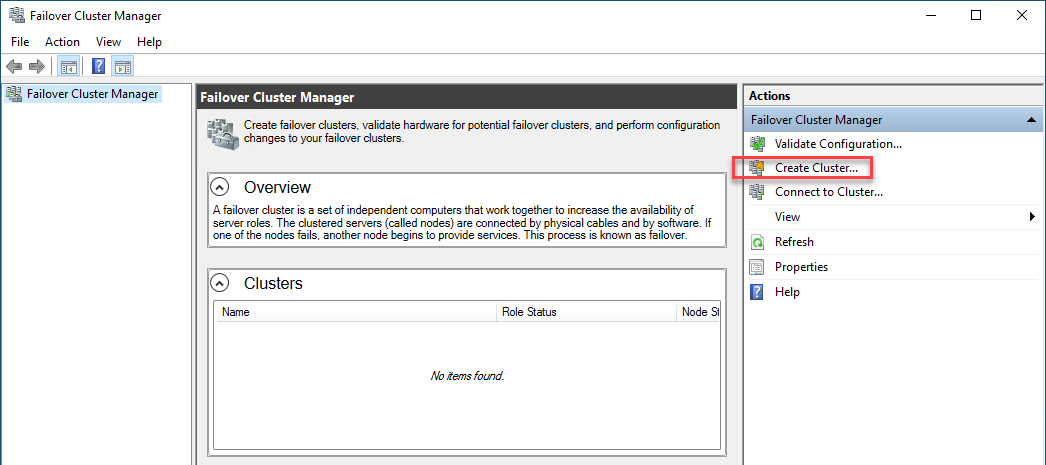Click the Node Status column header

pyautogui.click(x=698, y=312)
